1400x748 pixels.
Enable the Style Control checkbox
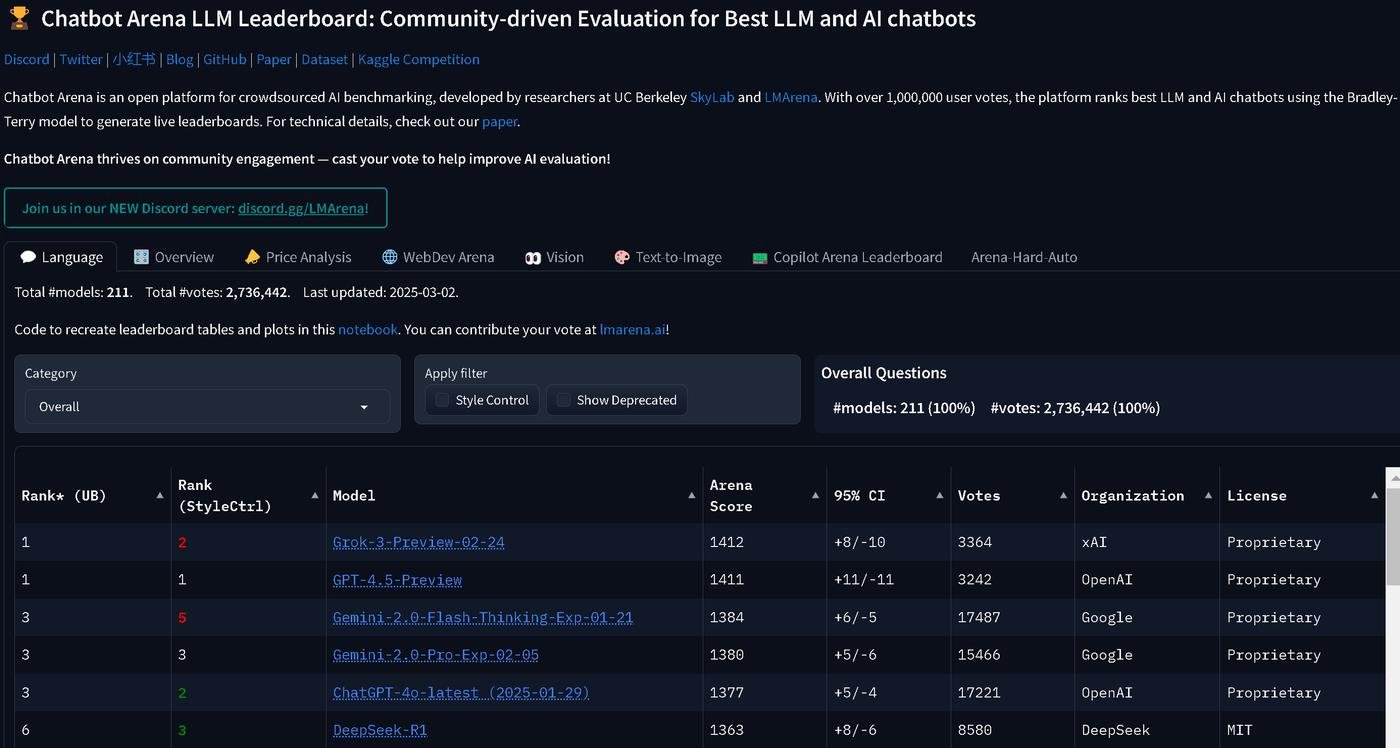pos(442,400)
